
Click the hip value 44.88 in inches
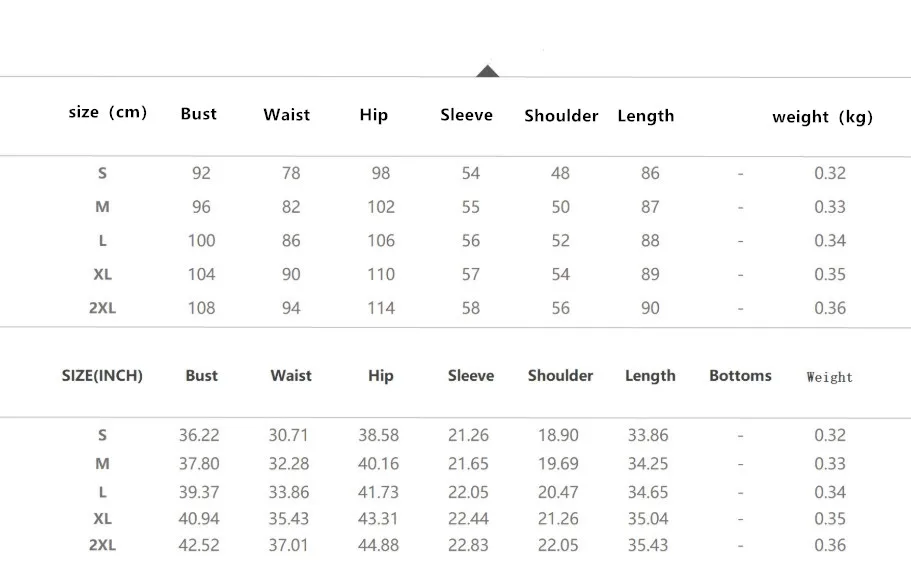[x=379, y=545]
